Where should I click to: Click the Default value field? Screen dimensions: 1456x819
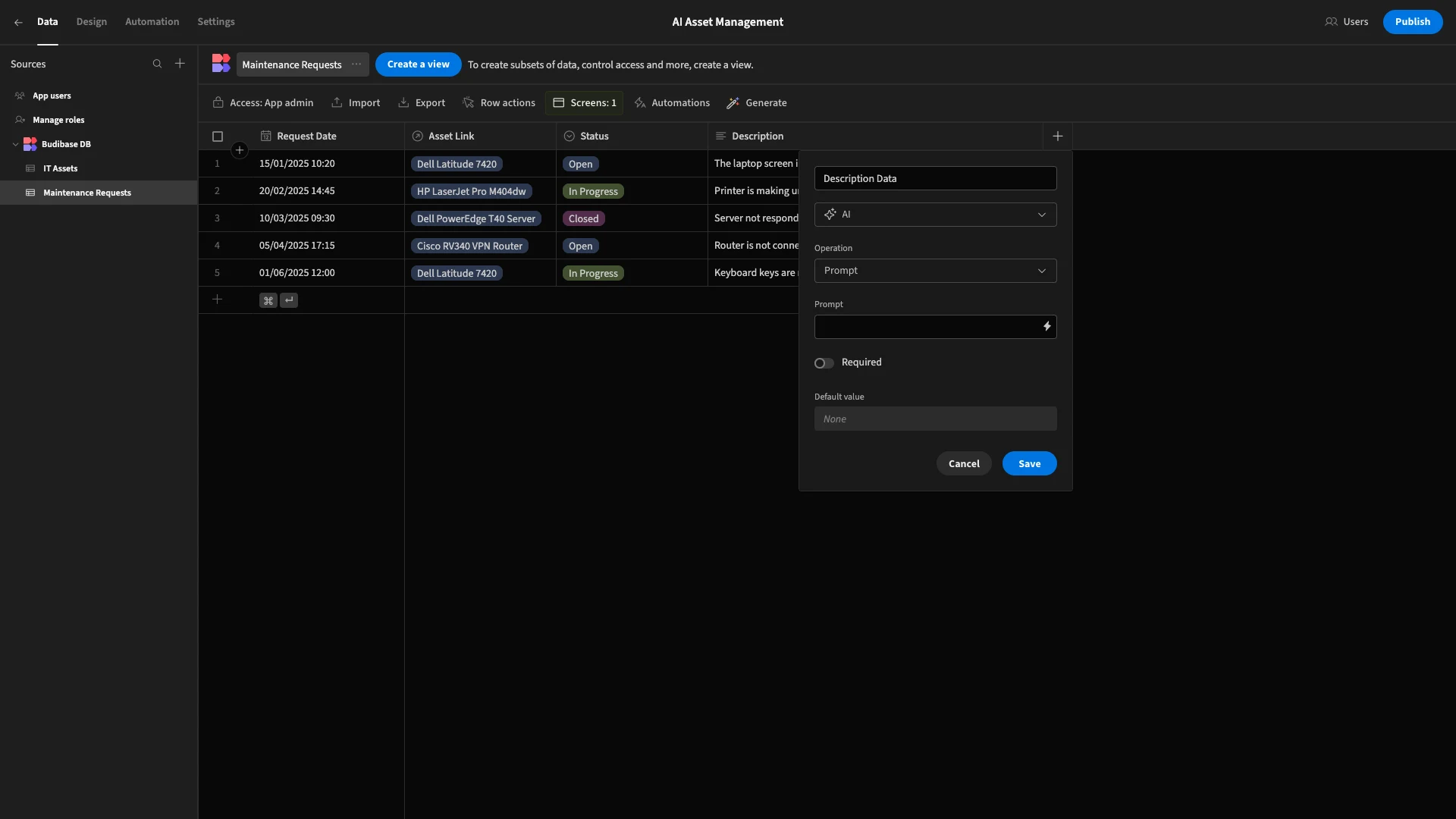pyautogui.click(x=935, y=419)
